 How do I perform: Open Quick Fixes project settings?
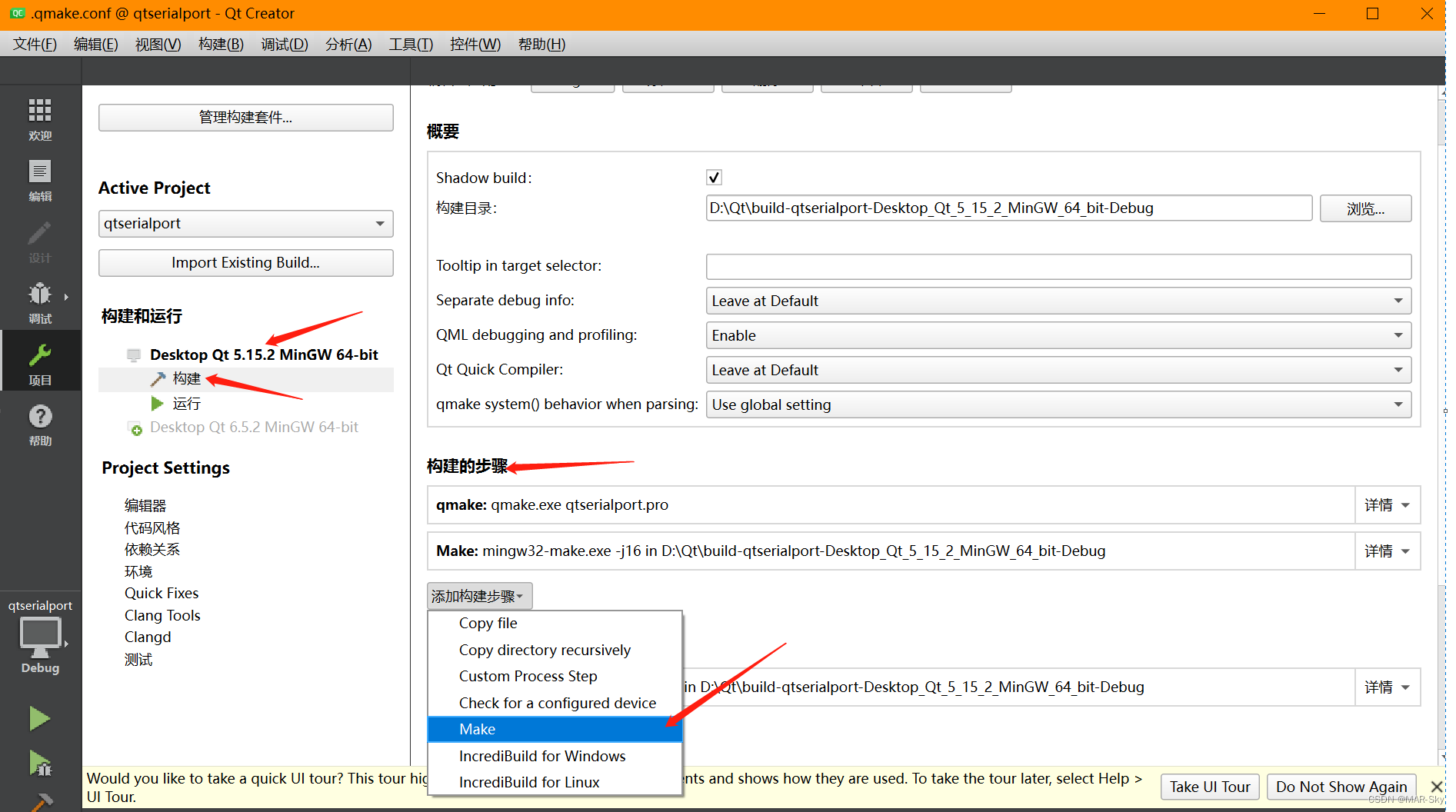pos(162,594)
